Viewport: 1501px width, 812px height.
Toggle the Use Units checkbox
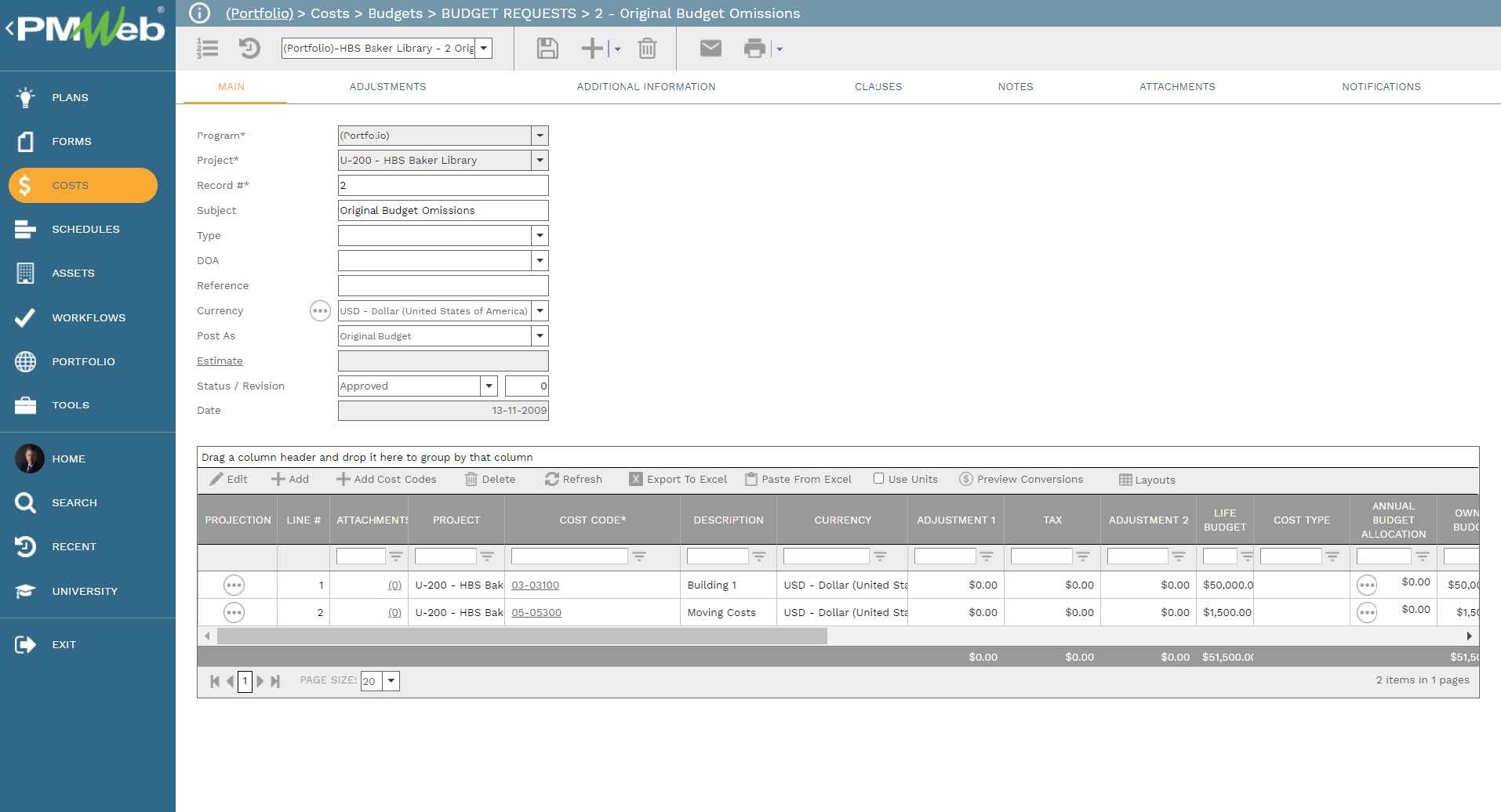pos(878,478)
